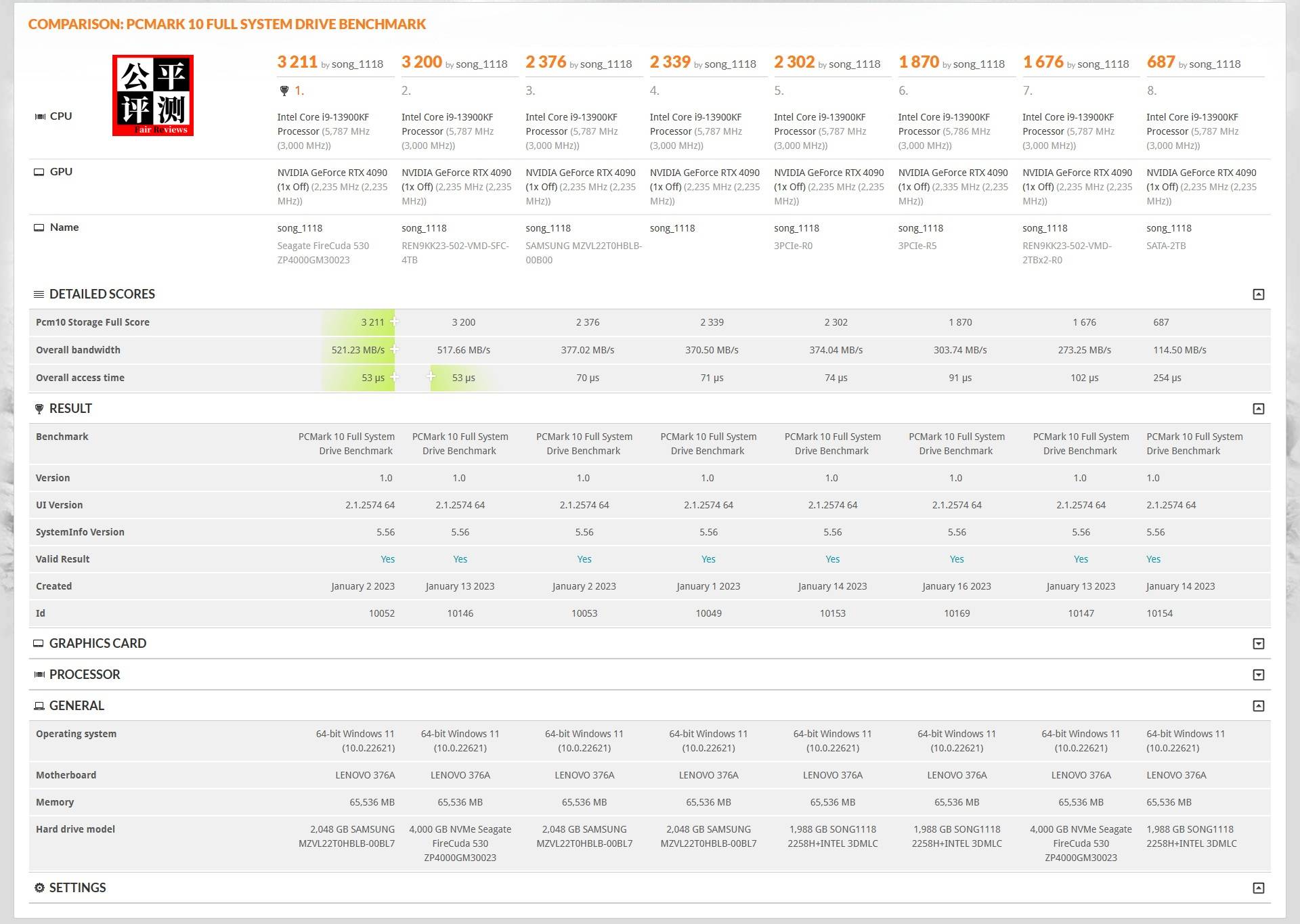The width and height of the screenshot is (1300, 924).
Task: Click the Detailed Scores list icon
Action: 39,294
